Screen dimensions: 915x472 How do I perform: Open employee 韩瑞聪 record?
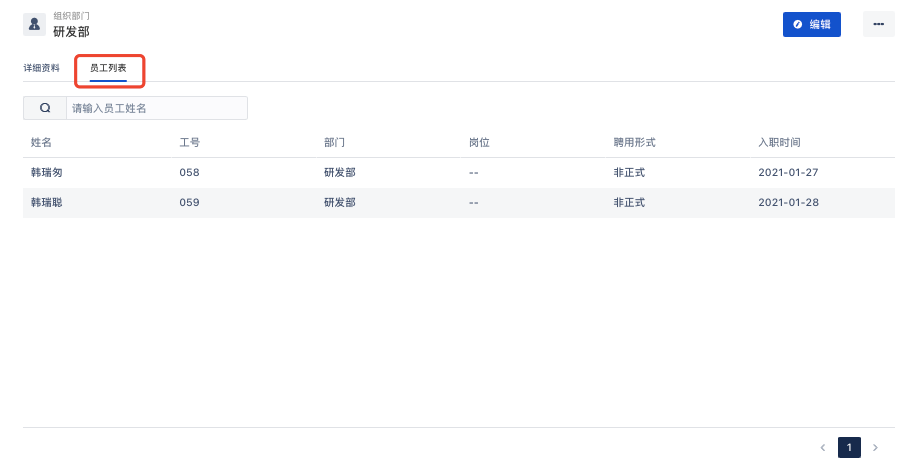coord(47,202)
